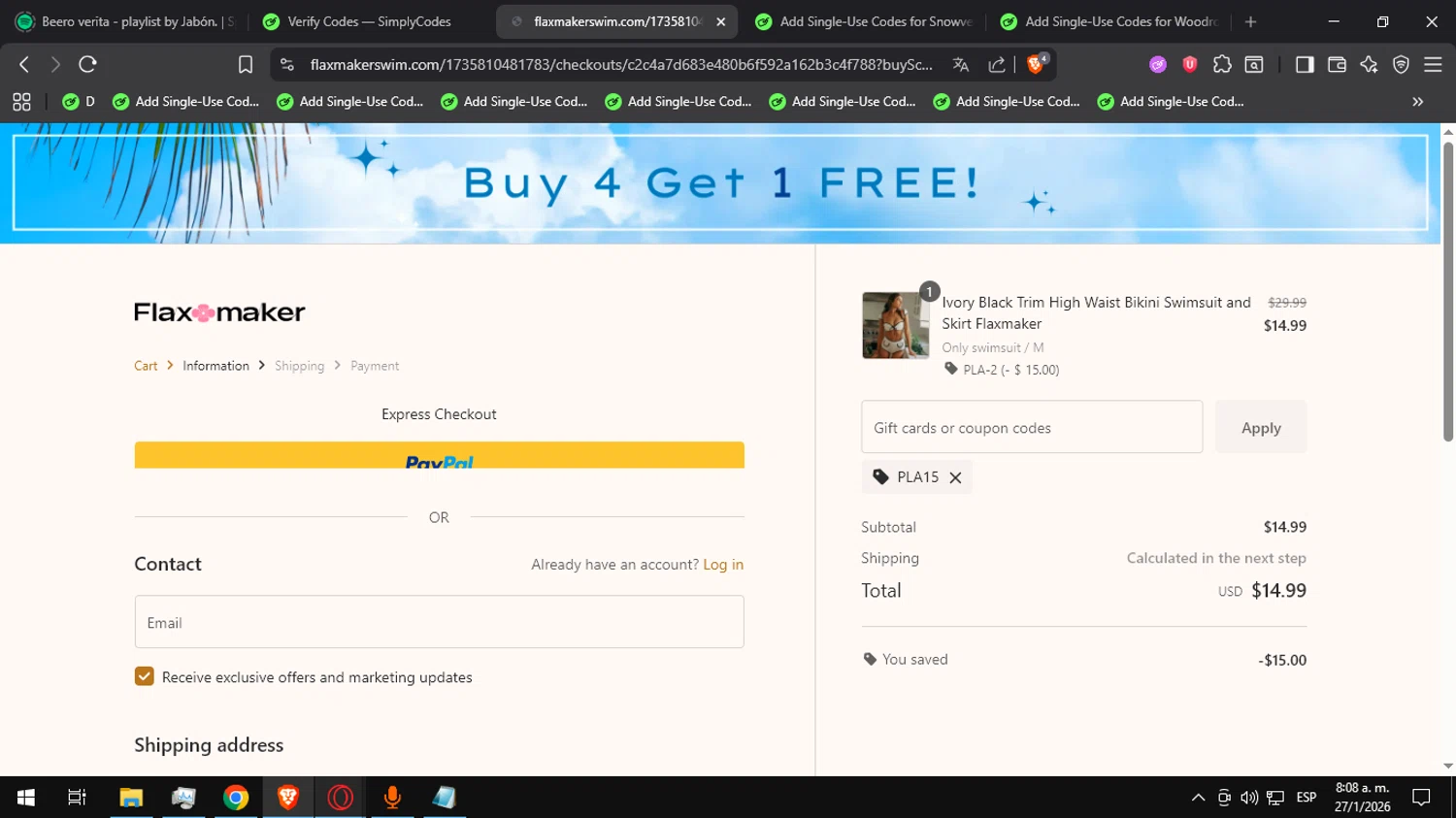Image resolution: width=1456 pixels, height=818 pixels.
Task: Reload the checkout page
Action: tap(87, 64)
